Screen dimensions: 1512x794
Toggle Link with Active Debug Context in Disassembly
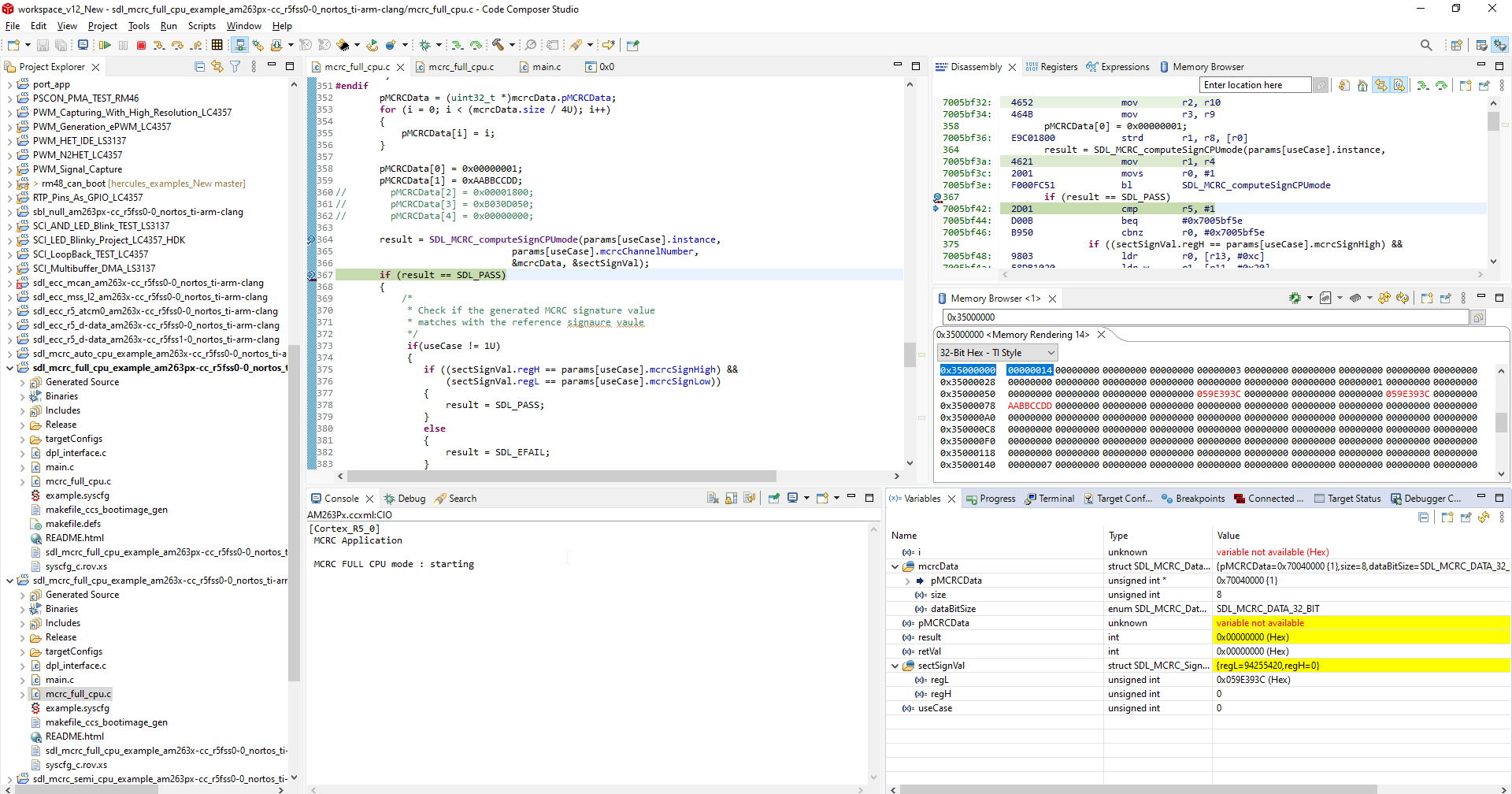(1380, 86)
